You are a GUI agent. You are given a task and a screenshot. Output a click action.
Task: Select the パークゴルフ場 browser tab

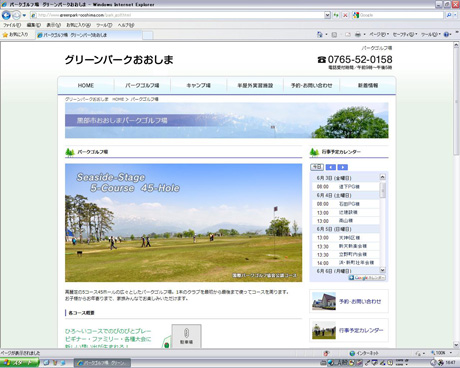(x=89, y=35)
